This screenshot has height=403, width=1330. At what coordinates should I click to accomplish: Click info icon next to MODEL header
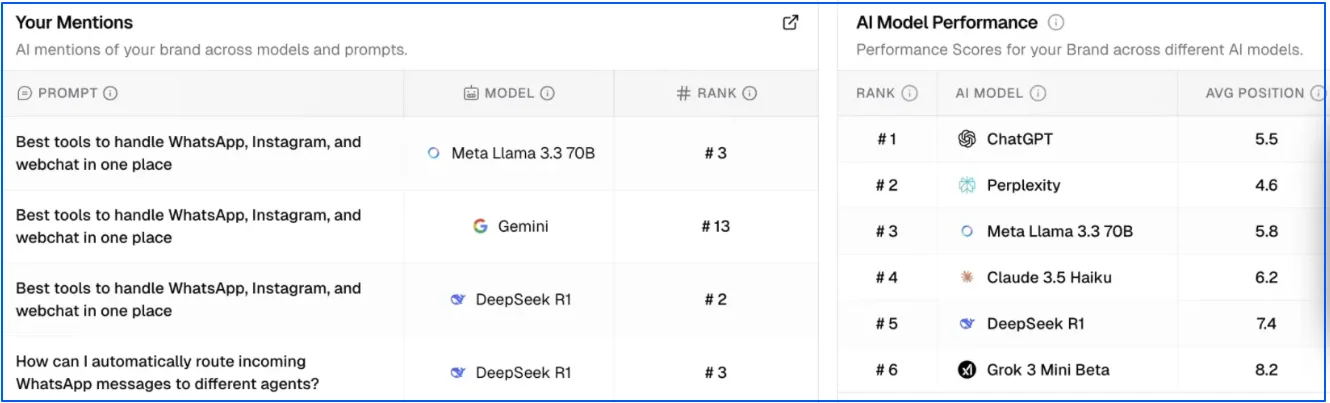548,93
